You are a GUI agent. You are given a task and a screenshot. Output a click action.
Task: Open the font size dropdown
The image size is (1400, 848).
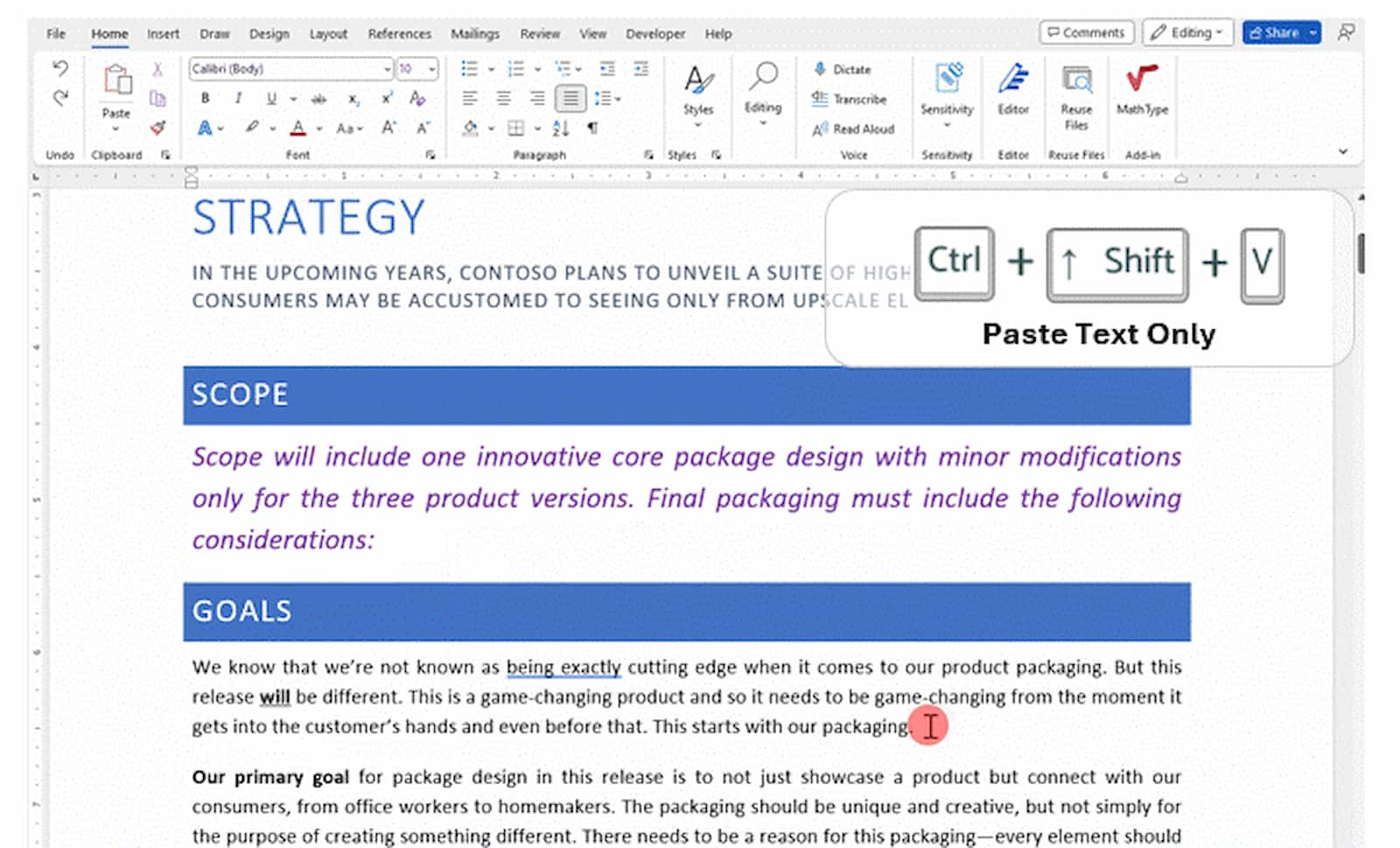[x=431, y=68]
